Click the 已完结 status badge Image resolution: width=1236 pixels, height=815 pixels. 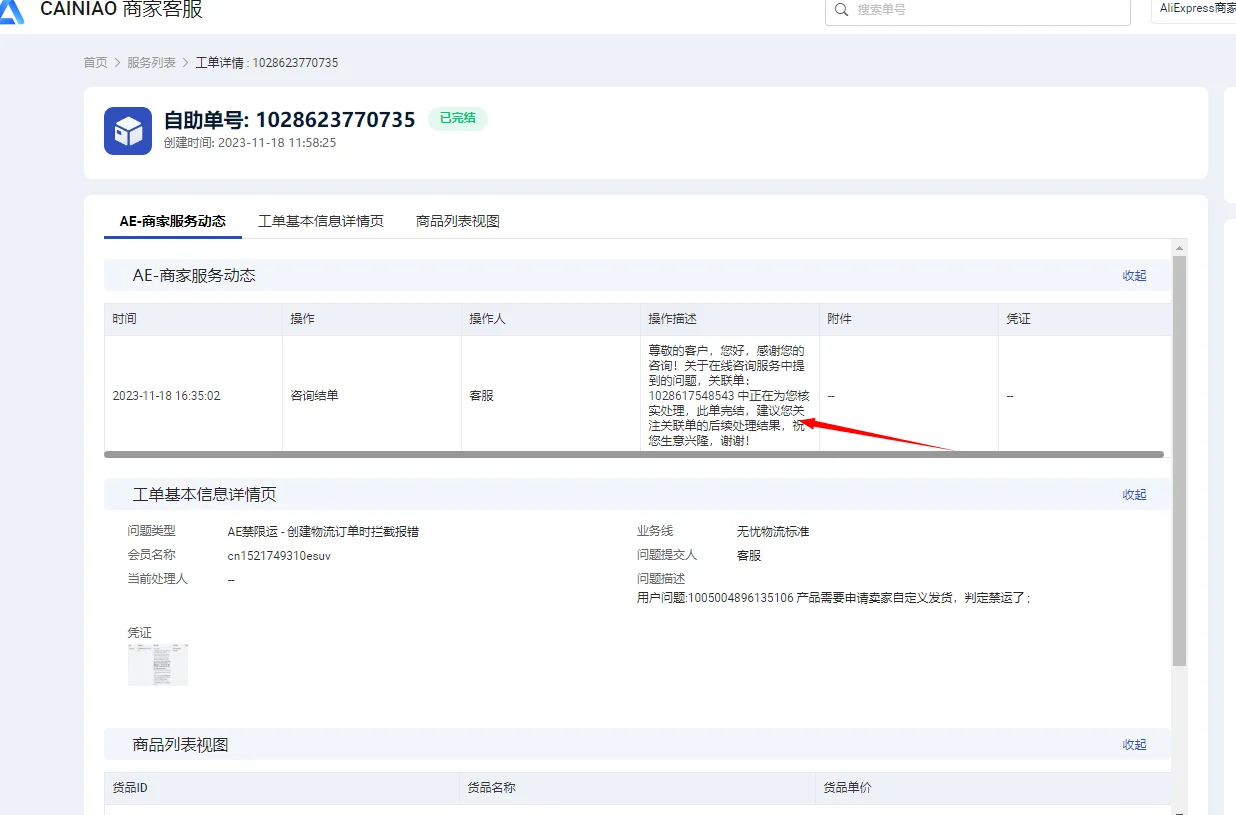coord(458,118)
